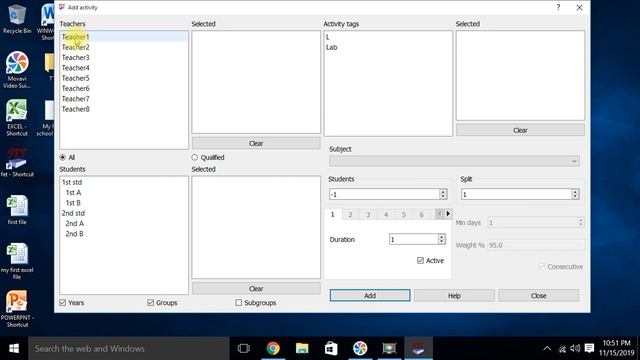Click the Help button
This screenshot has height=360, width=640.
[x=454, y=296]
